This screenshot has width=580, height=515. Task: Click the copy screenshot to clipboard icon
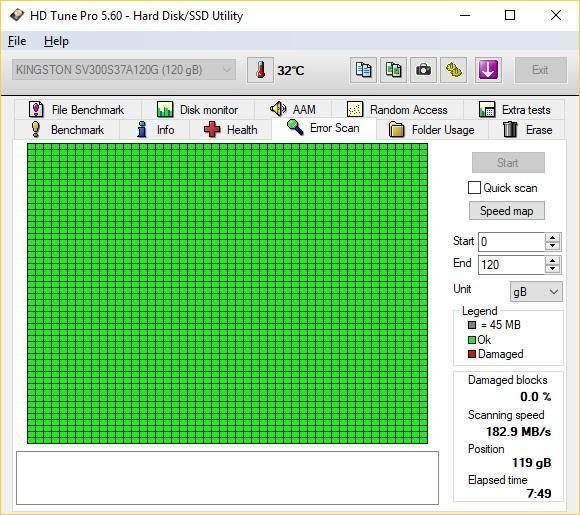[x=393, y=70]
